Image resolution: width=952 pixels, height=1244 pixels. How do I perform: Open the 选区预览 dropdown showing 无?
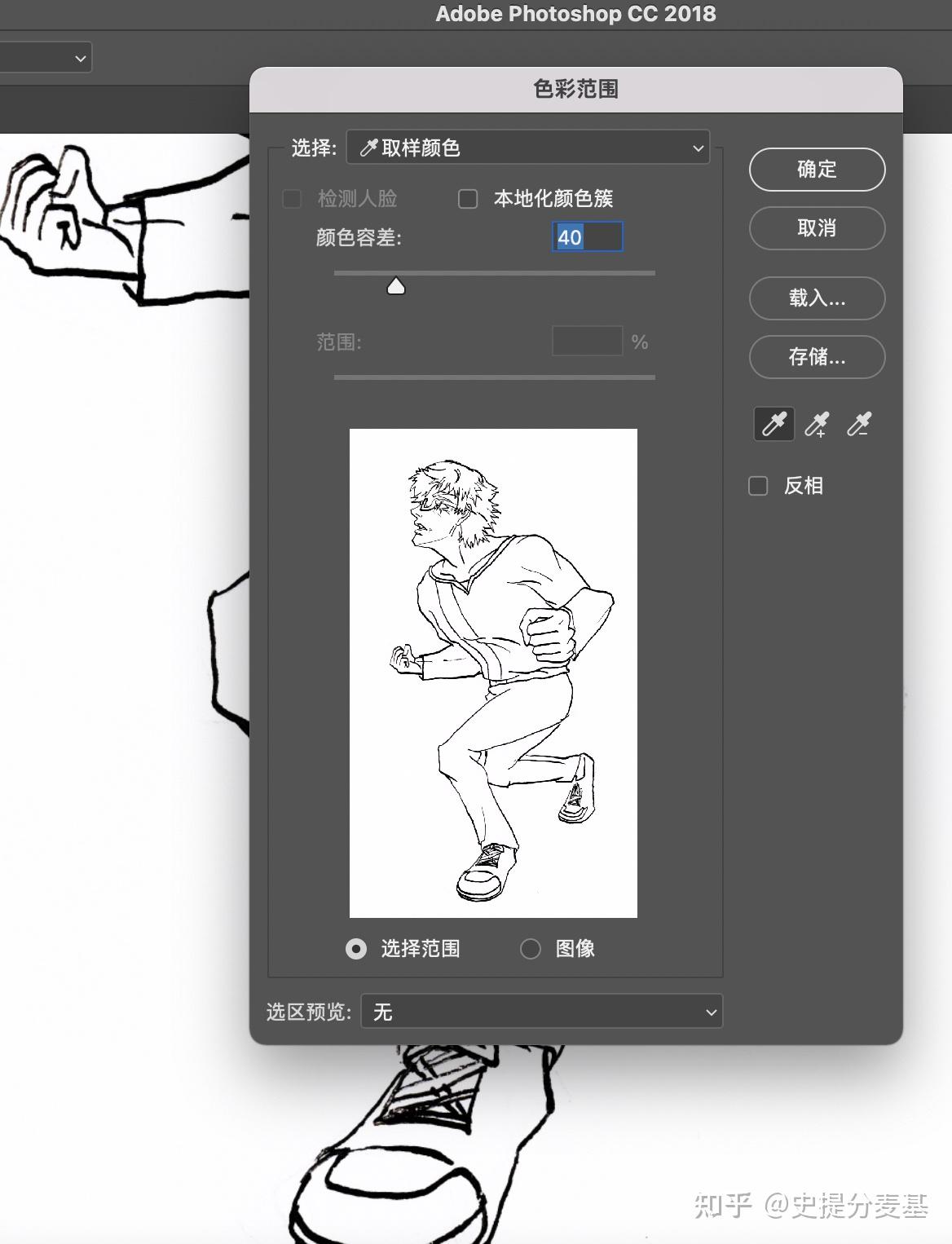coord(541,1012)
